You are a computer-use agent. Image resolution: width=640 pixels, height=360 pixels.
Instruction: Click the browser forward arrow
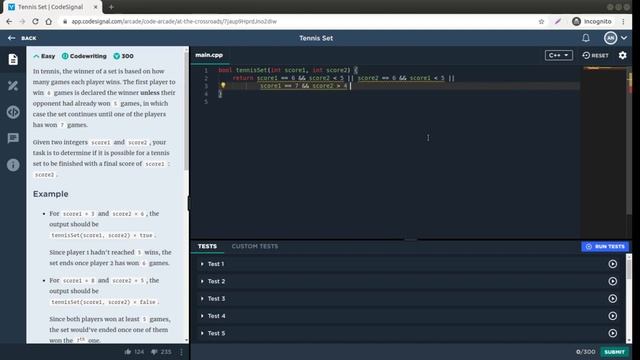click(x=22, y=22)
